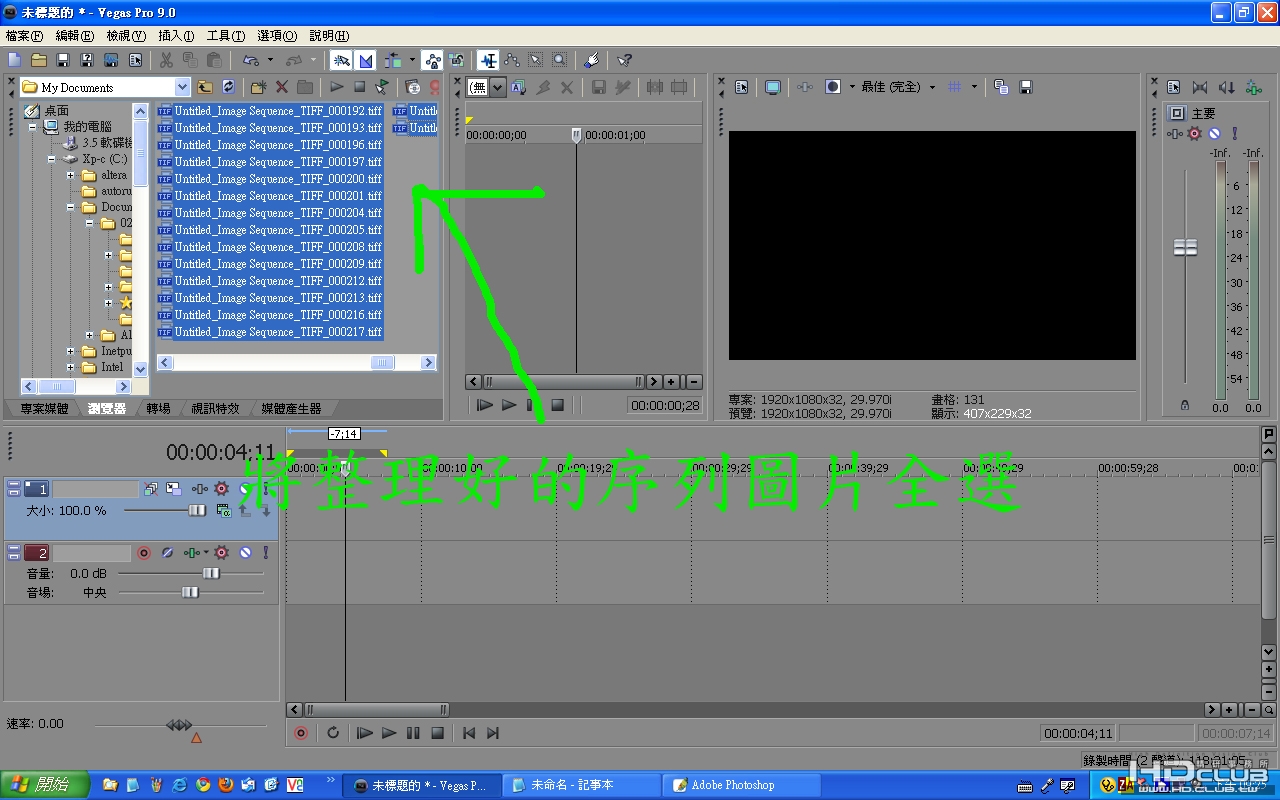Click the master volume fader in mixer
1280x800 pixels.
tap(1185, 247)
